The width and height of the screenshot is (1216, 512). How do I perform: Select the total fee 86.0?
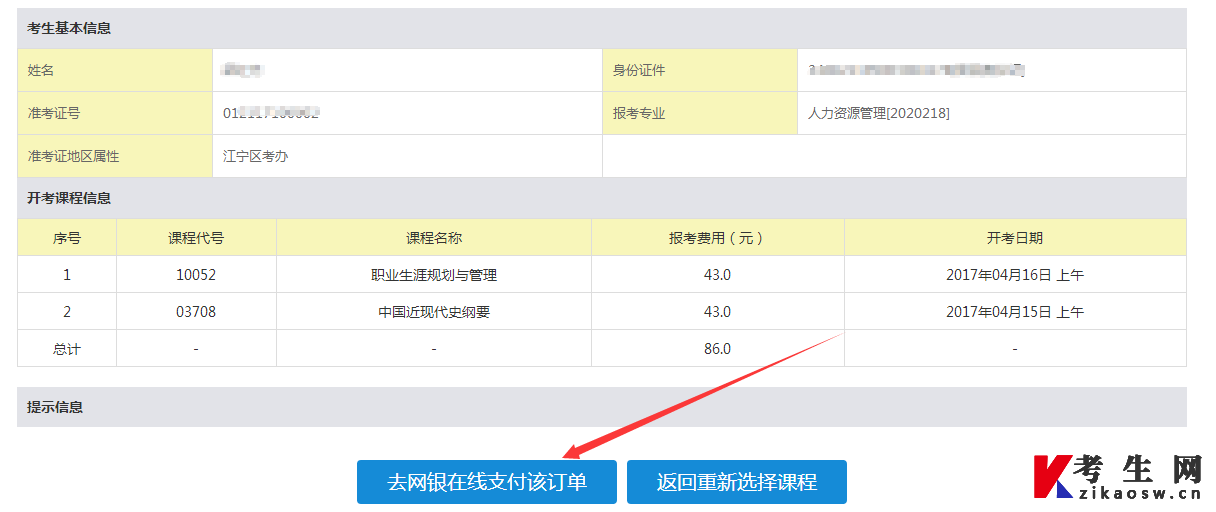pos(718,349)
